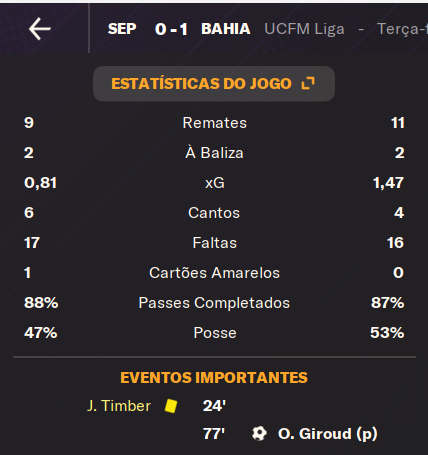Click the Posse statistic label

215,333
